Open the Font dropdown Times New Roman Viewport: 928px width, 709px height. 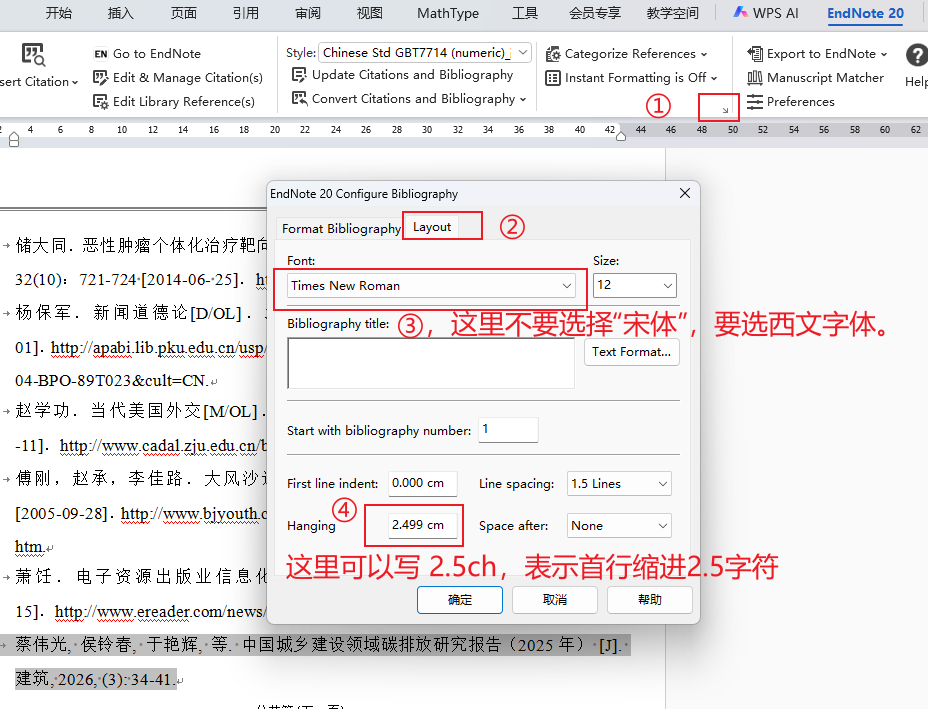point(431,286)
